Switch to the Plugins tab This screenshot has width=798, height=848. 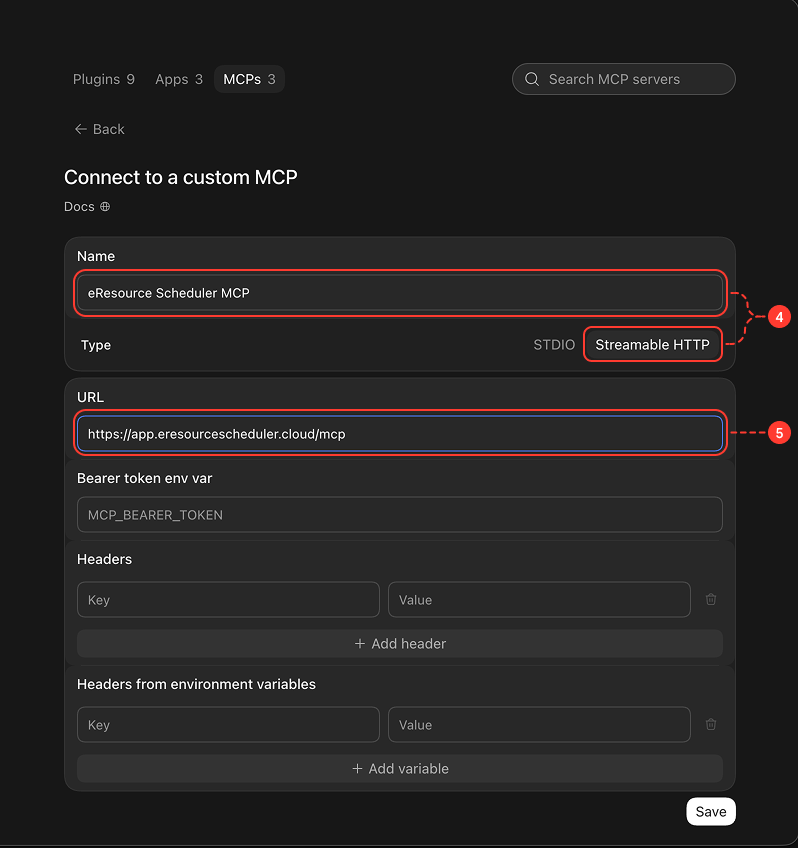pos(104,79)
